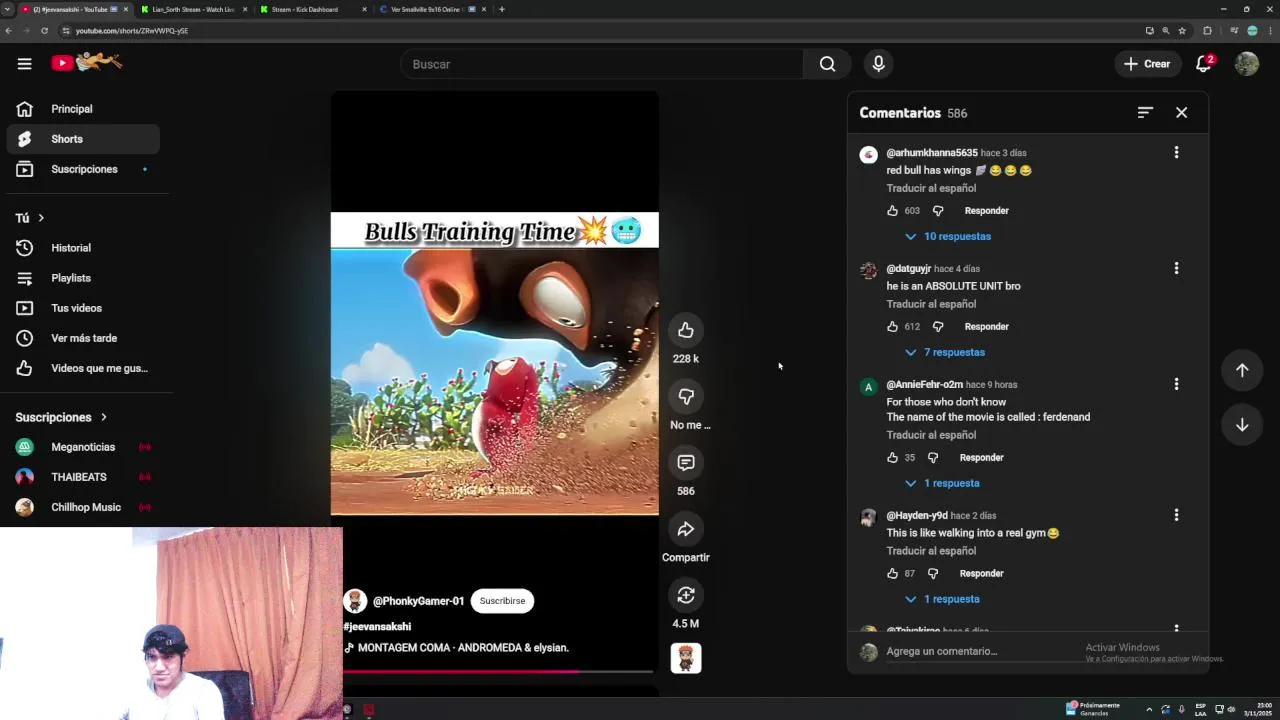
Task: Open Chillhop Music subscription channel
Action: coord(83,507)
